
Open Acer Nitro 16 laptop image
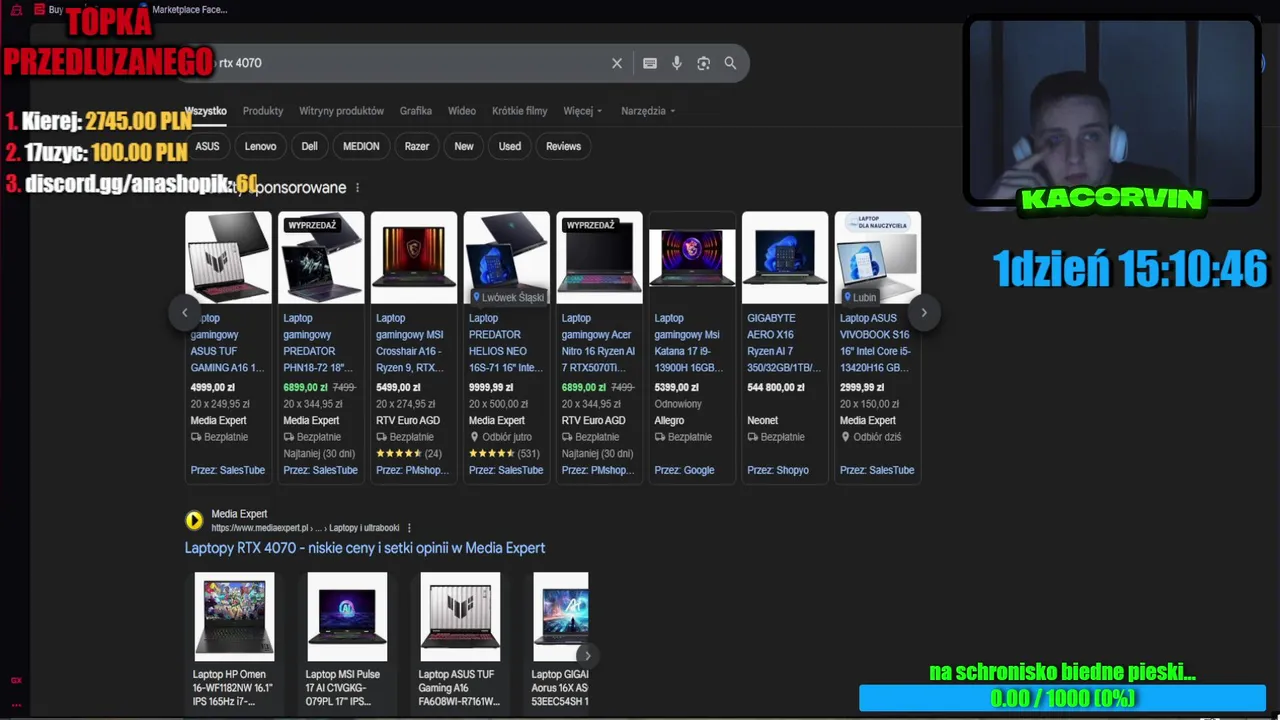[599, 258]
